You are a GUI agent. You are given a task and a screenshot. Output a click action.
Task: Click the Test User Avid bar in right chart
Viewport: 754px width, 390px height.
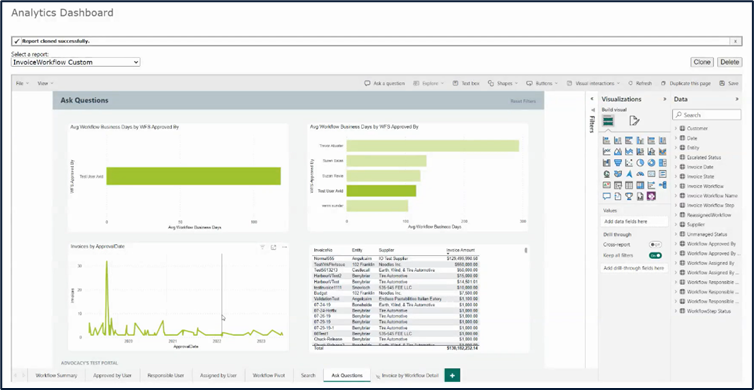(381, 191)
